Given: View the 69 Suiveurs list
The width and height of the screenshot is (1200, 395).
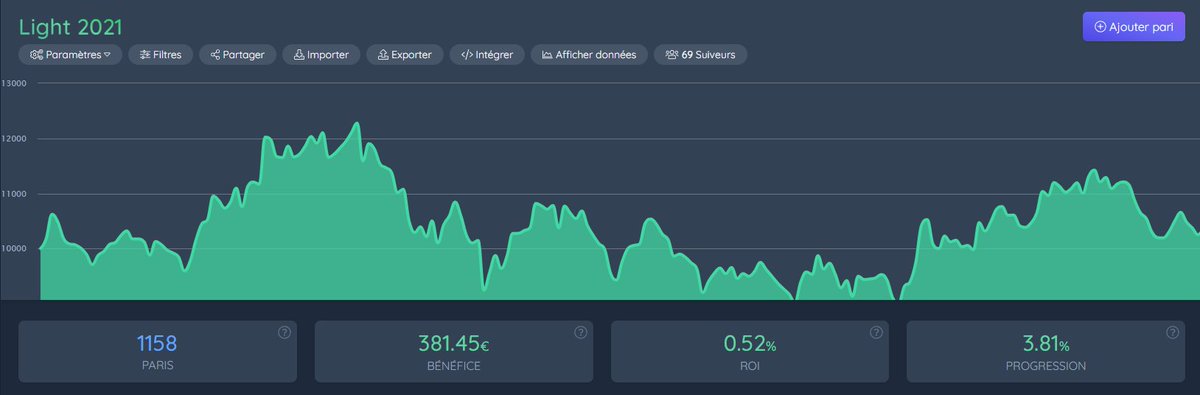Looking at the screenshot, I should click(x=700, y=55).
